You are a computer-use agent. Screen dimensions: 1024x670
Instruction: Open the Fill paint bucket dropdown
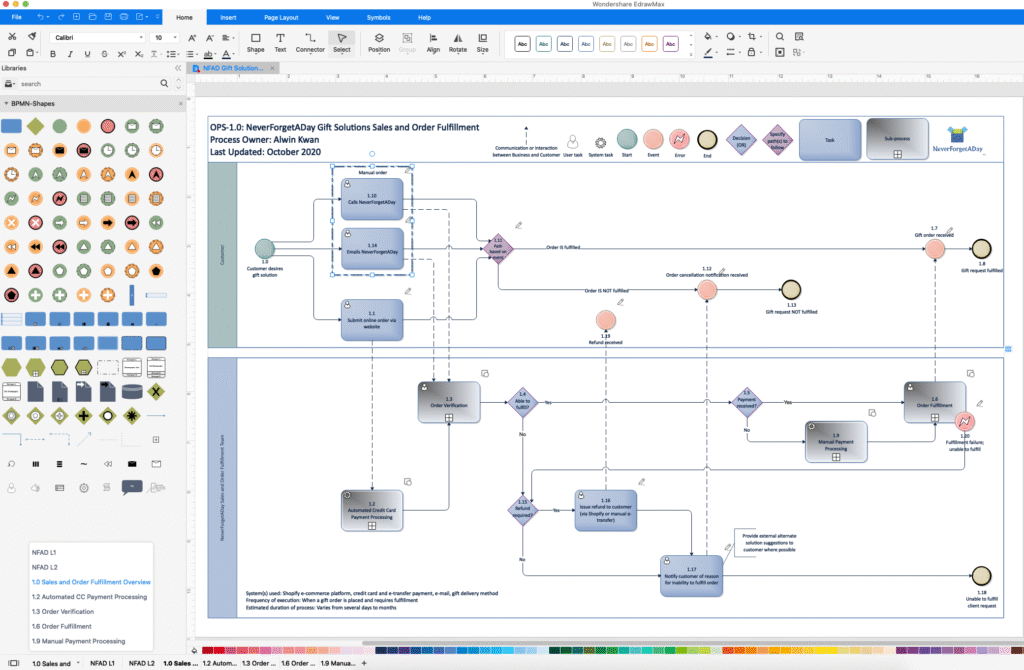pos(710,37)
